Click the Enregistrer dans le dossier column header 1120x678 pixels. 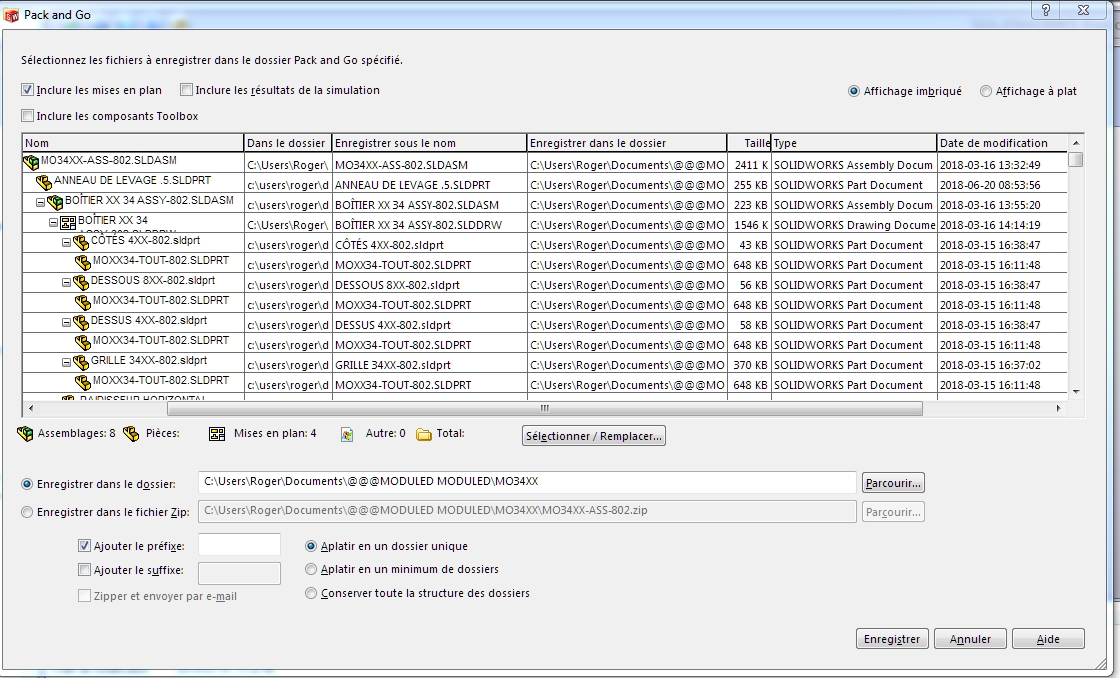(x=627, y=143)
